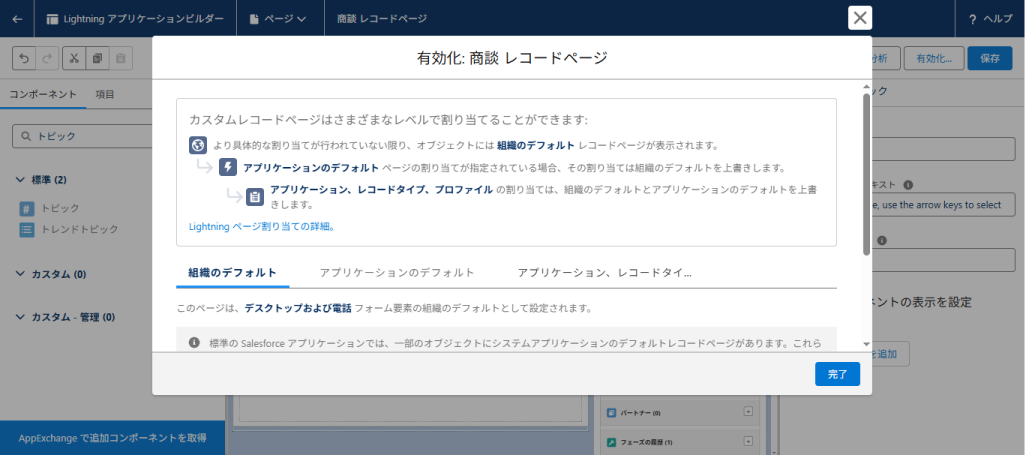
Task: Click the use the arrow keys combobox
Action: pyautogui.click(x=943, y=205)
